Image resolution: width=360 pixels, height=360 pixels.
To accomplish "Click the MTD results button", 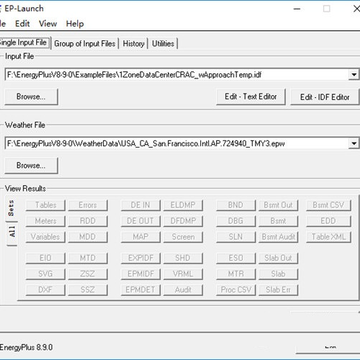I will pos(88,258).
